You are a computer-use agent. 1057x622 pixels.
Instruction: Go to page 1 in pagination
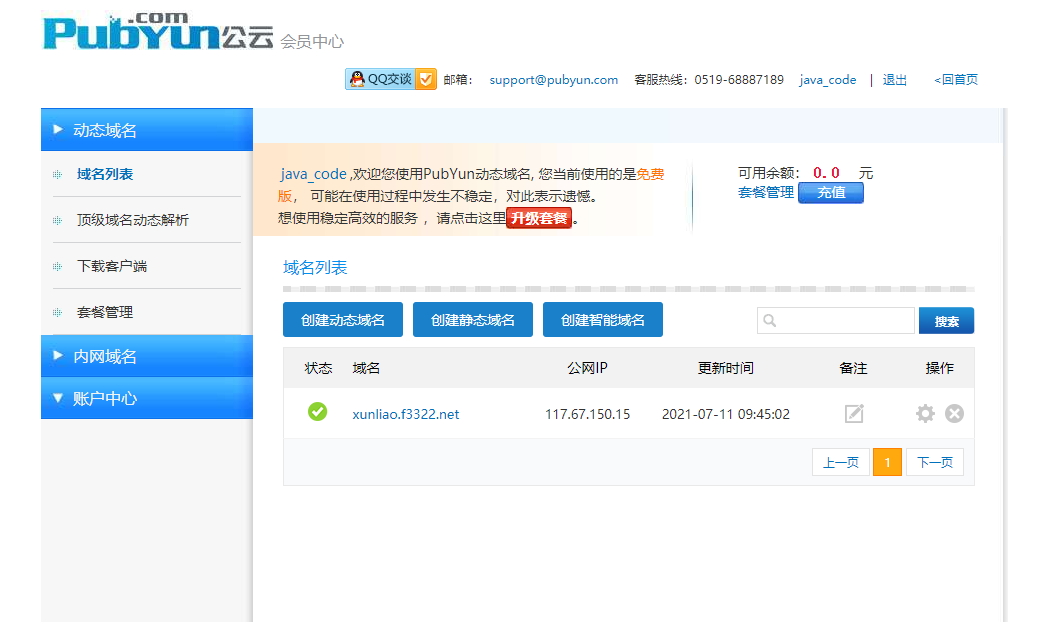887,461
